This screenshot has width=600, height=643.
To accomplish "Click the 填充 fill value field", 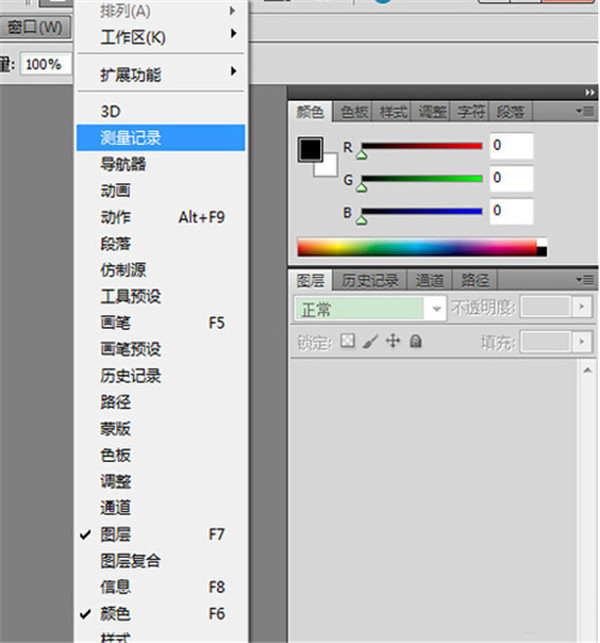I will point(545,342).
